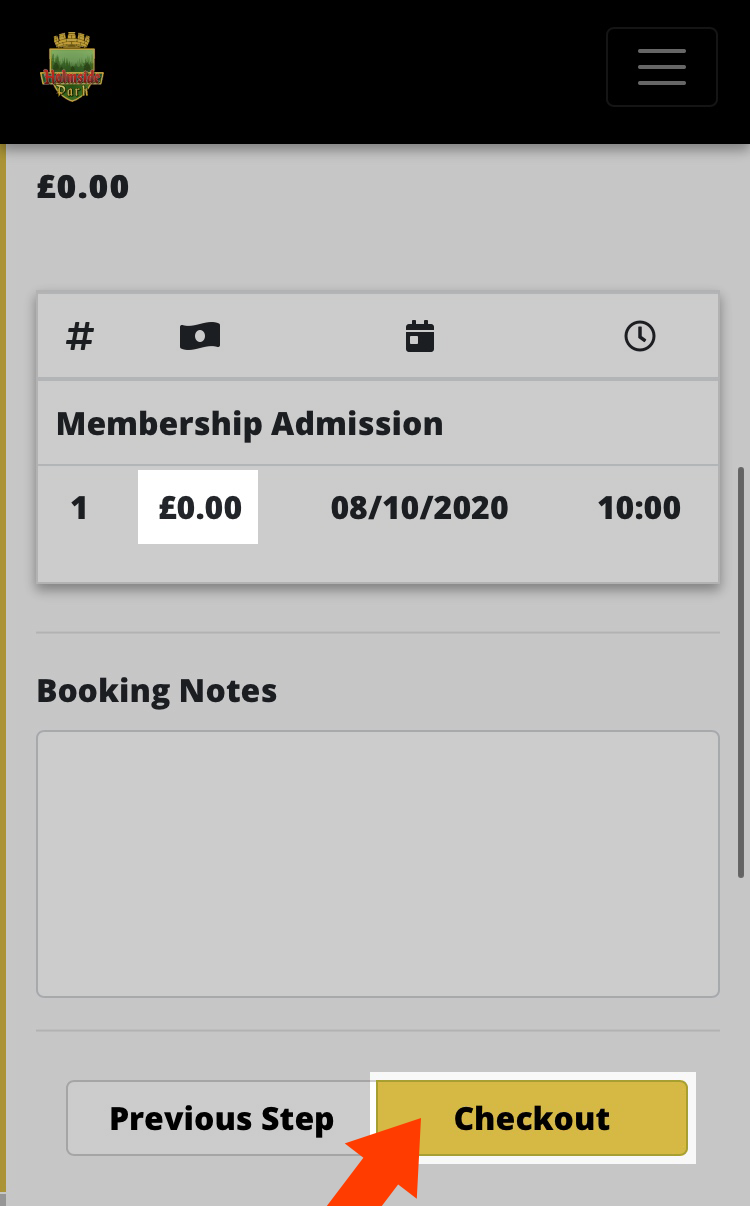Focus the Booking Notes text area
Viewport: 750px width, 1206px height.
pyautogui.click(x=378, y=864)
